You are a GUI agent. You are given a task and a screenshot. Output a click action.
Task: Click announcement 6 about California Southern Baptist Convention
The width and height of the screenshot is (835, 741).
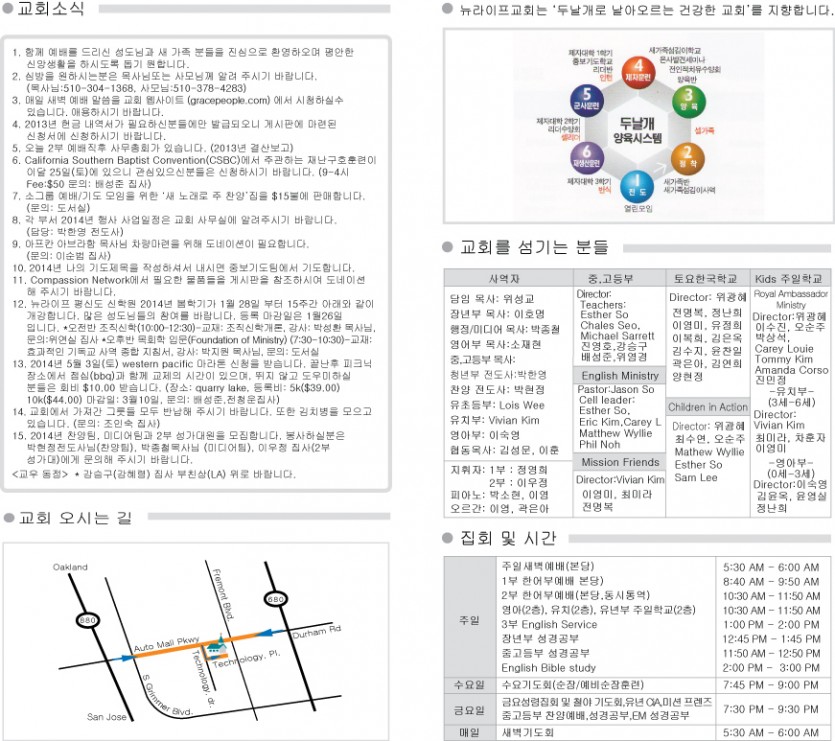click(195, 172)
